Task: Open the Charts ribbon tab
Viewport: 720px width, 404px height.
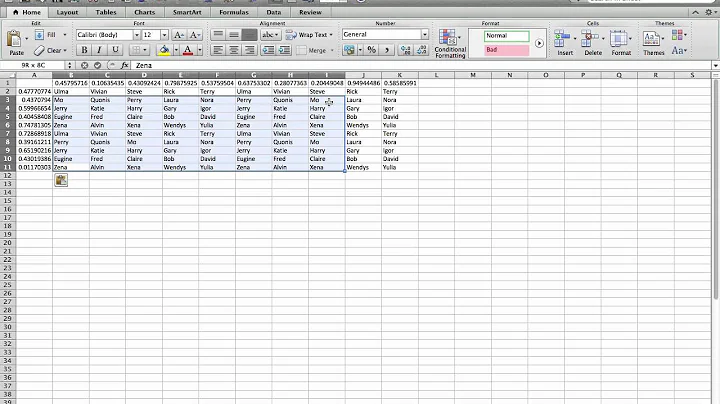Action: (x=145, y=13)
